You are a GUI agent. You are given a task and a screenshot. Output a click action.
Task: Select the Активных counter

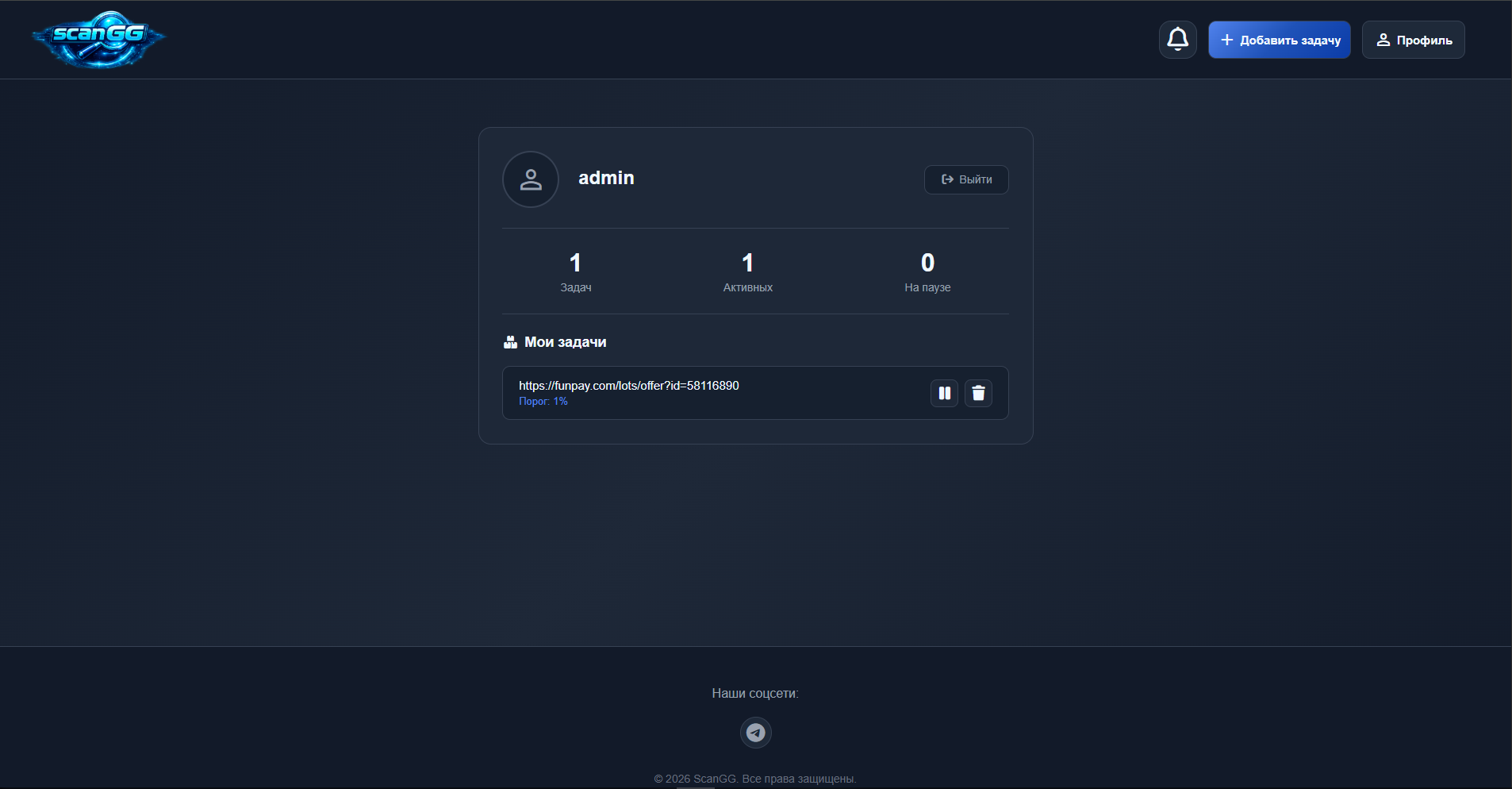pyautogui.click(x=747, y=271)
